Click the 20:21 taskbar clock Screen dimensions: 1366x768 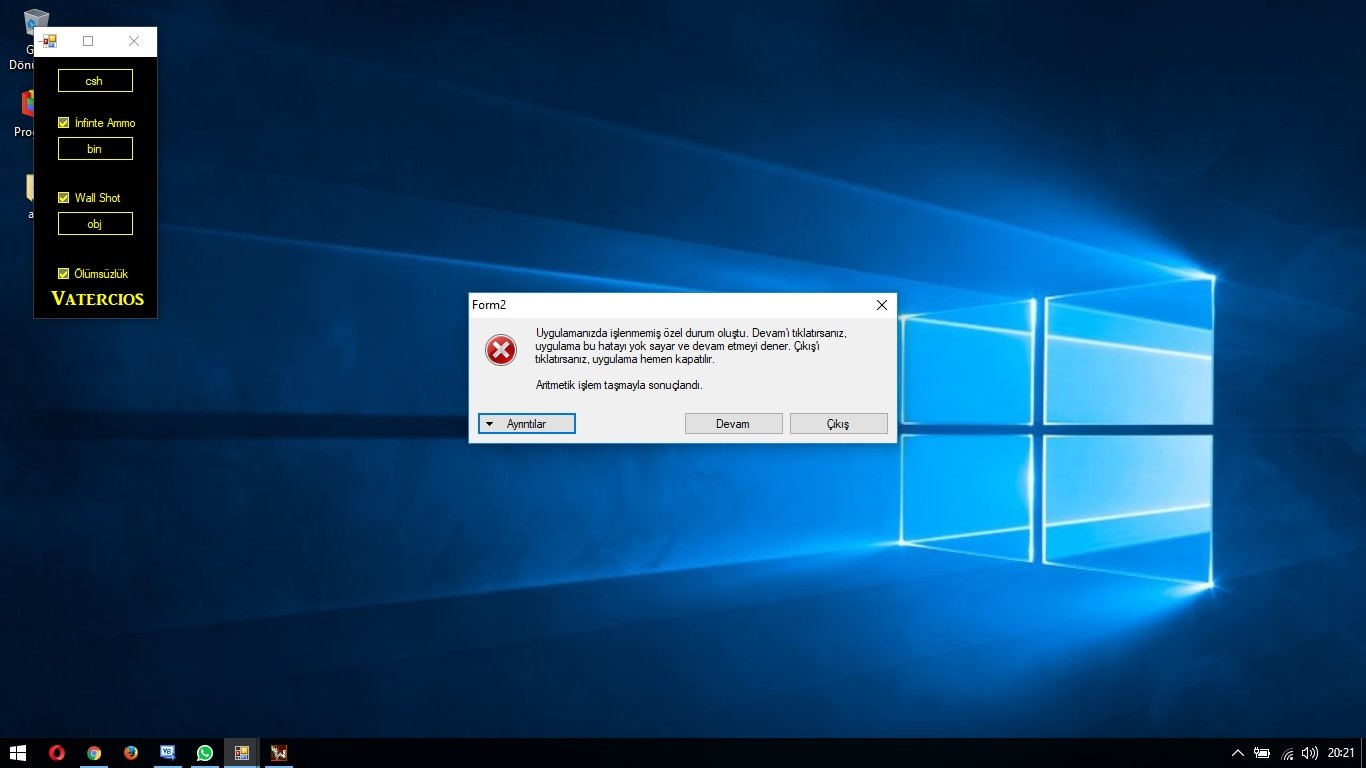pos(1341,753)
